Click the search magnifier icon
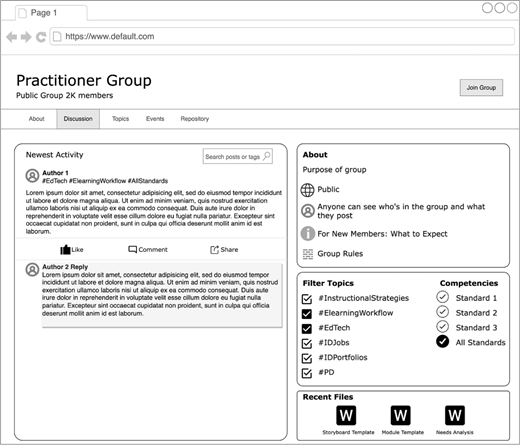Screen dimensions: 520x445 (x=267, y=156)
